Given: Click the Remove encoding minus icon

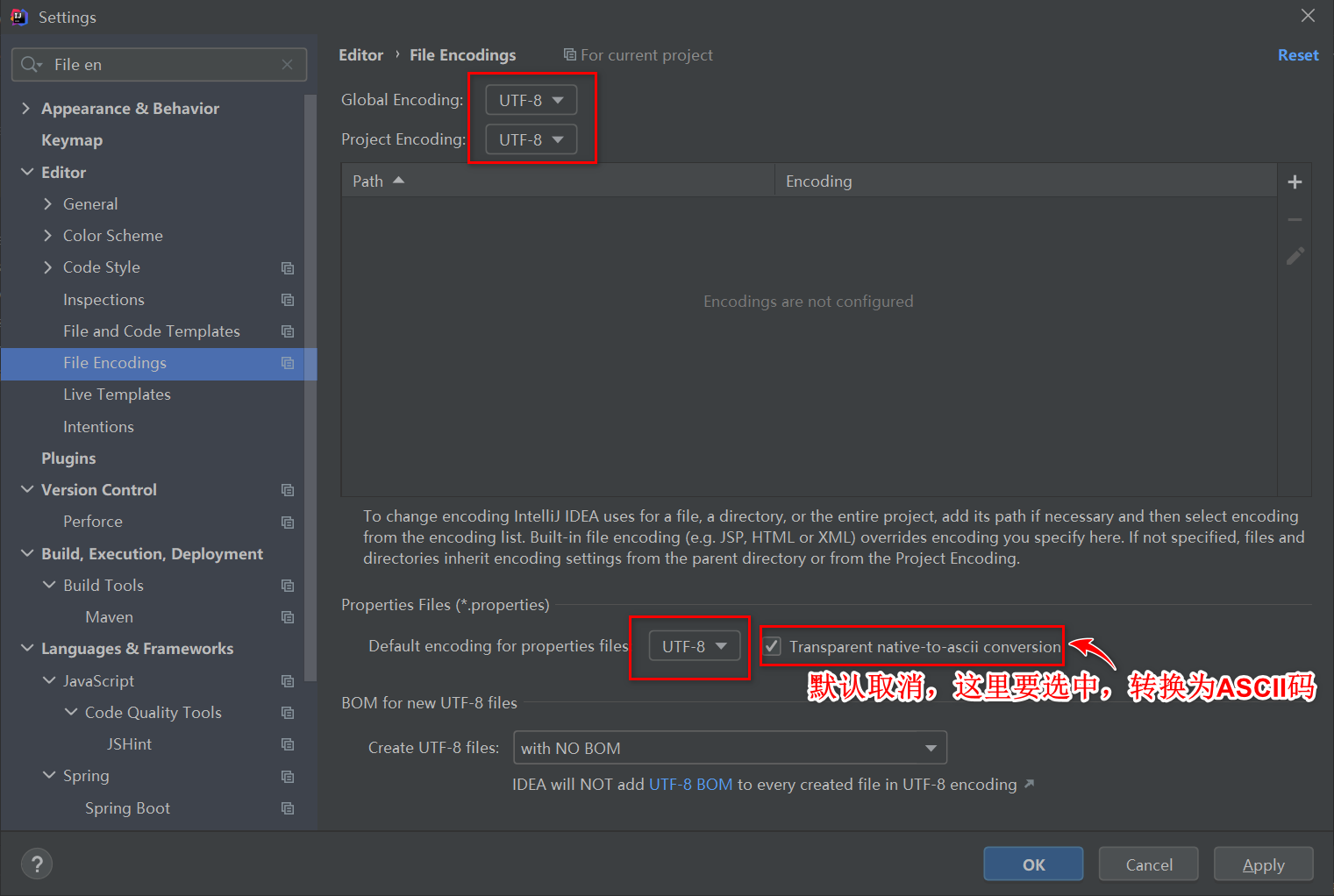Looking at the screenshot, I should [x=1295, y=219].
